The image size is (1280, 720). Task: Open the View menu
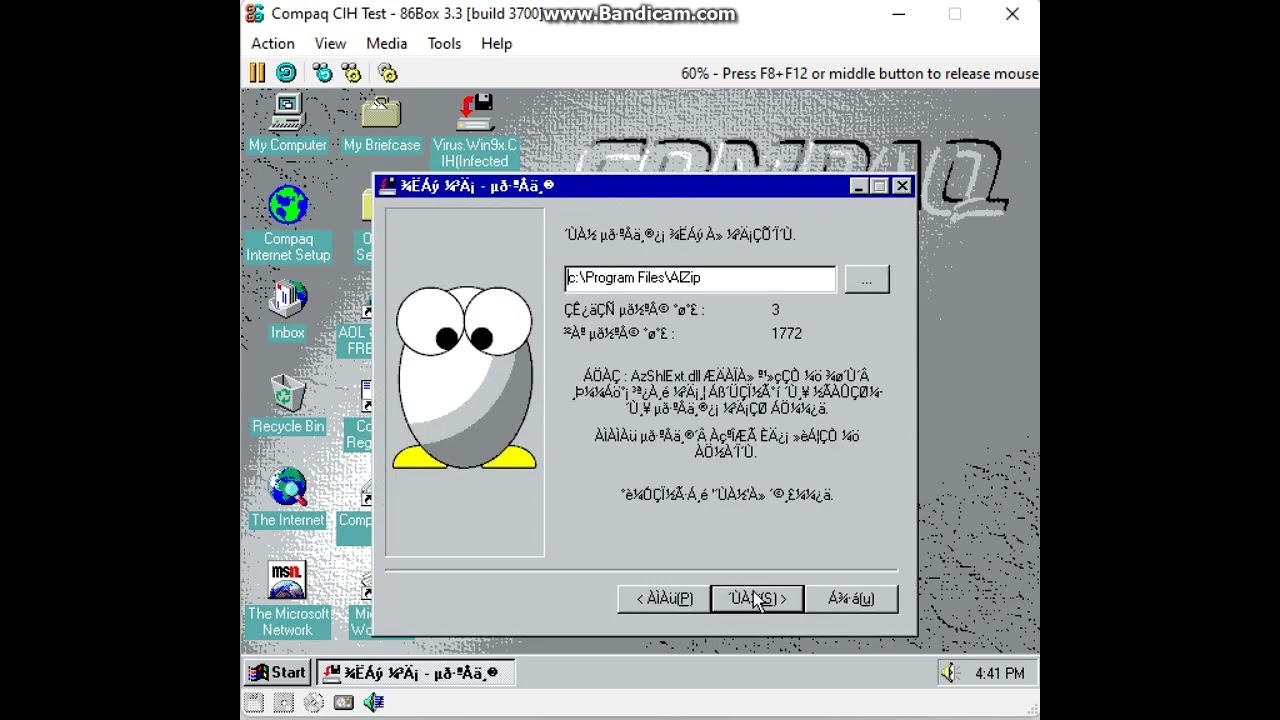click(x=330, y=44)
